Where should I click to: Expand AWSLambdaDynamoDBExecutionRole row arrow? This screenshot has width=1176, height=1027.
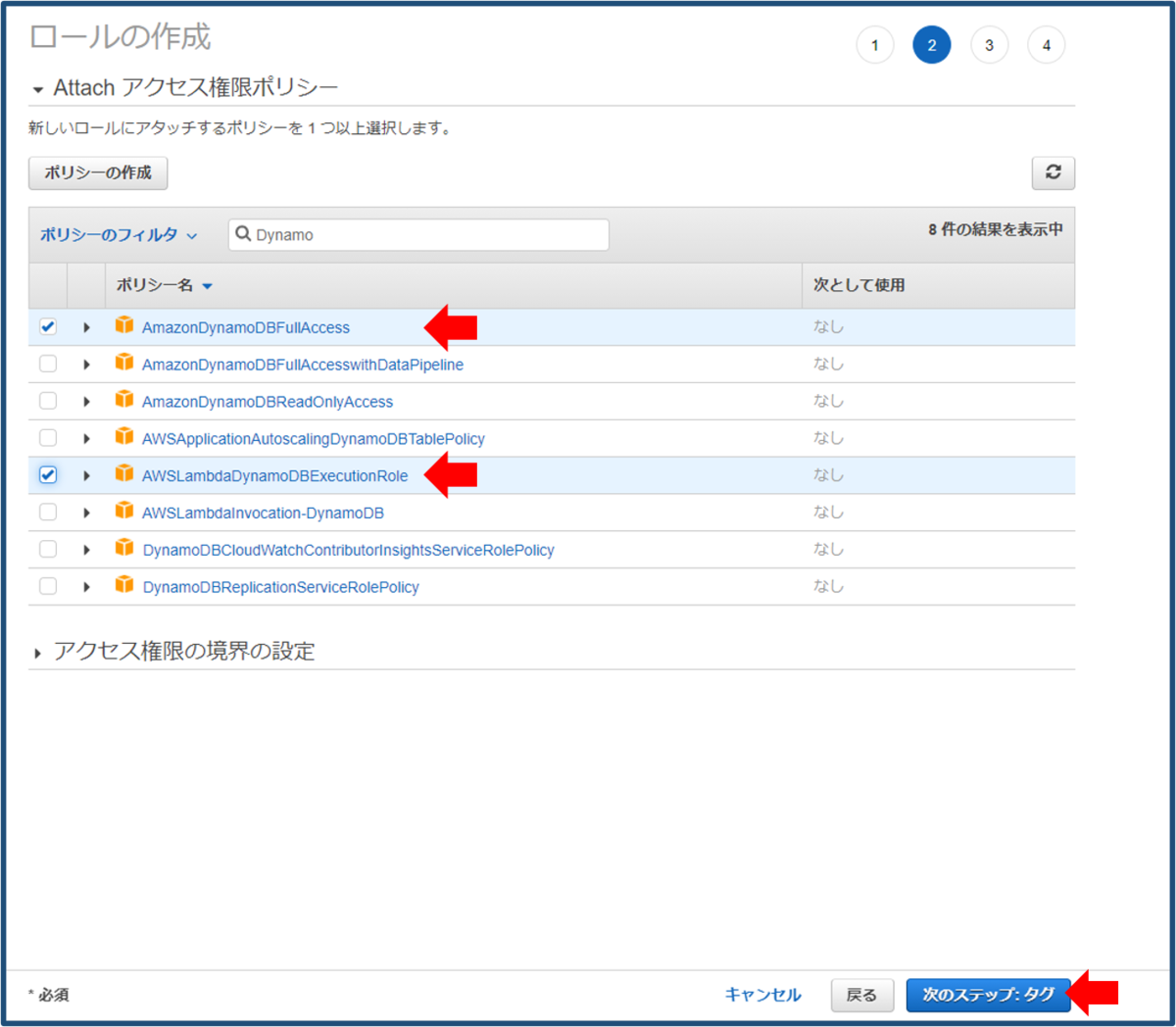pos(86,476)
